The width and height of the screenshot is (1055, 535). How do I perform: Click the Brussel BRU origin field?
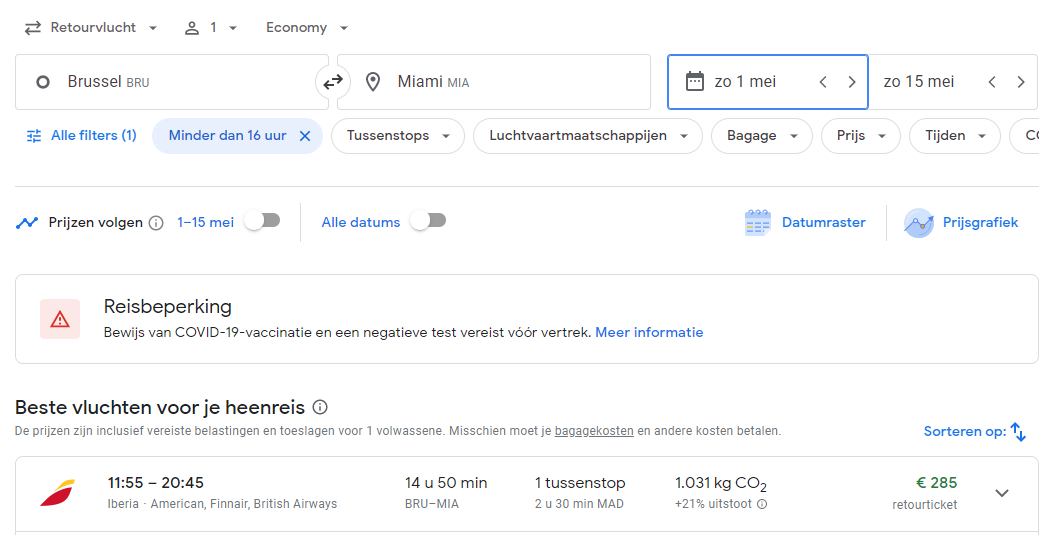pyautogui.click(x=172, y=82)
